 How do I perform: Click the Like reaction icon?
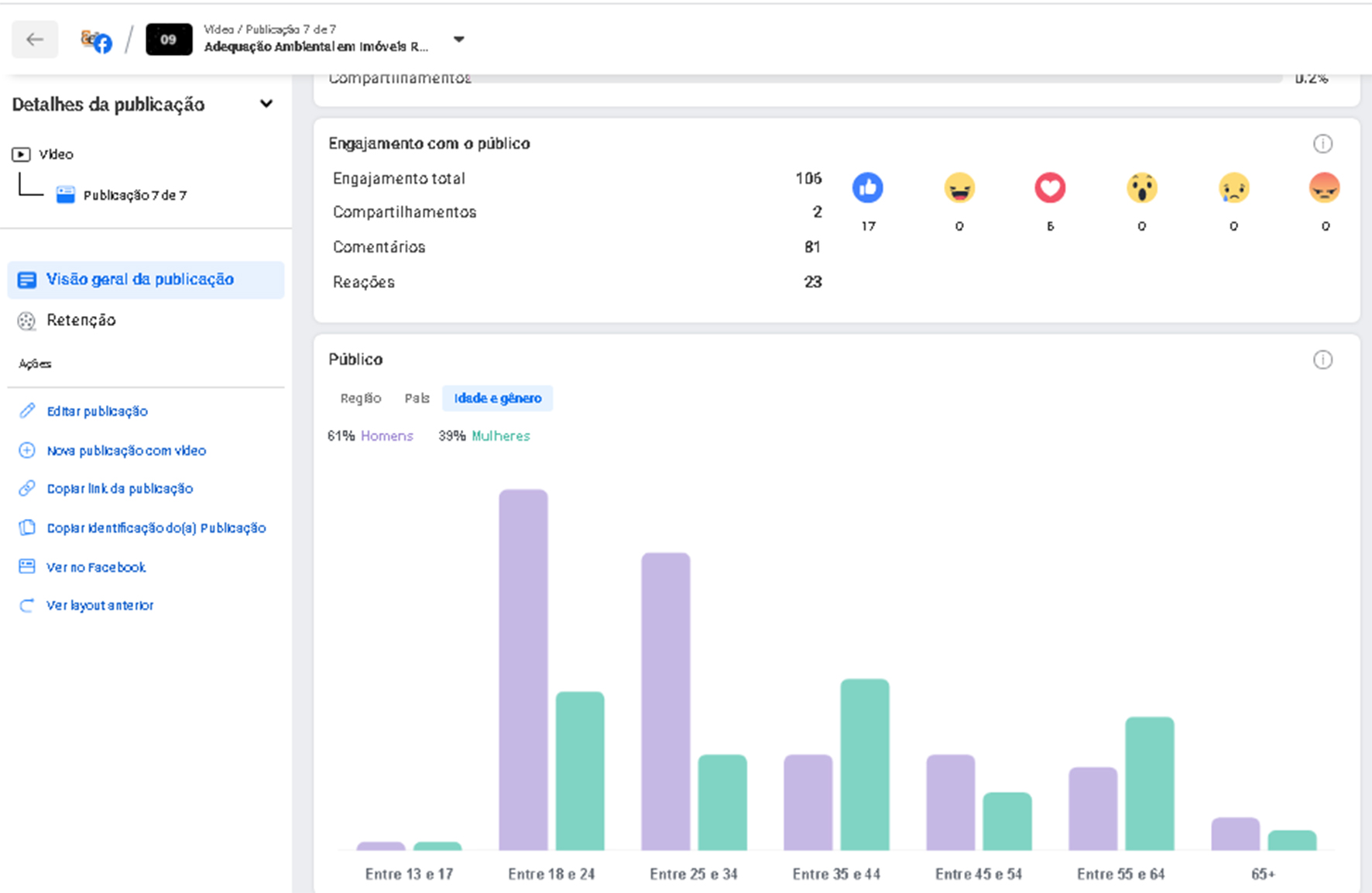coord(867,187)
